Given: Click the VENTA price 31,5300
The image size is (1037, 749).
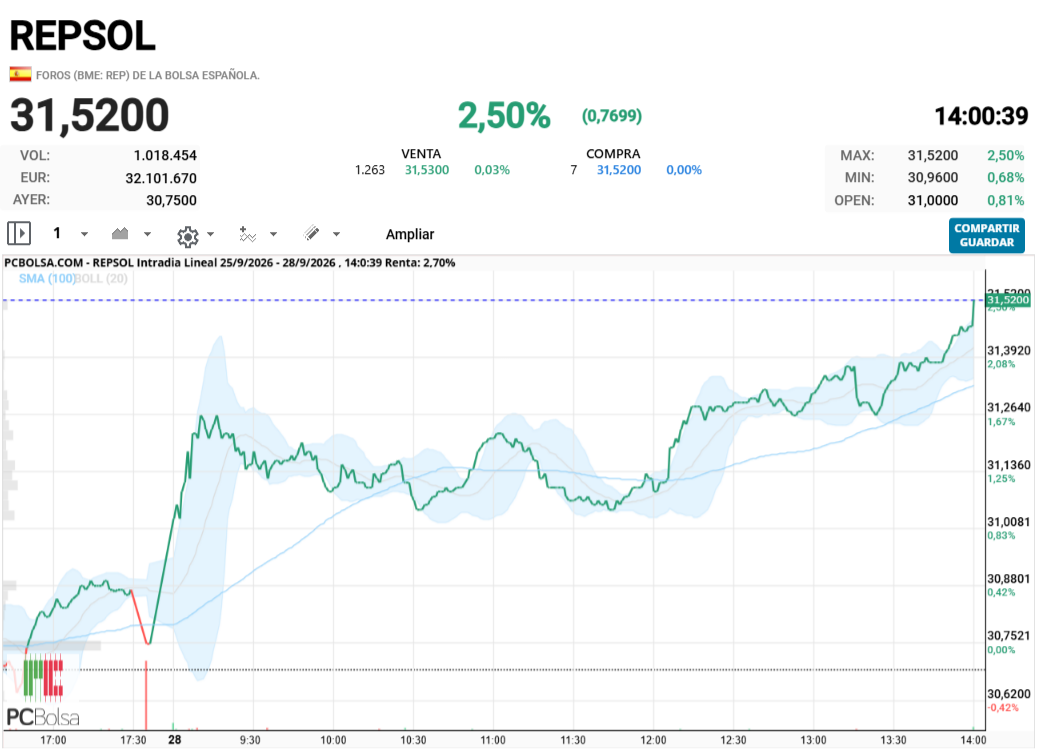Looking at the screenshot, I should pyautogui.click(x=427, y=170).
